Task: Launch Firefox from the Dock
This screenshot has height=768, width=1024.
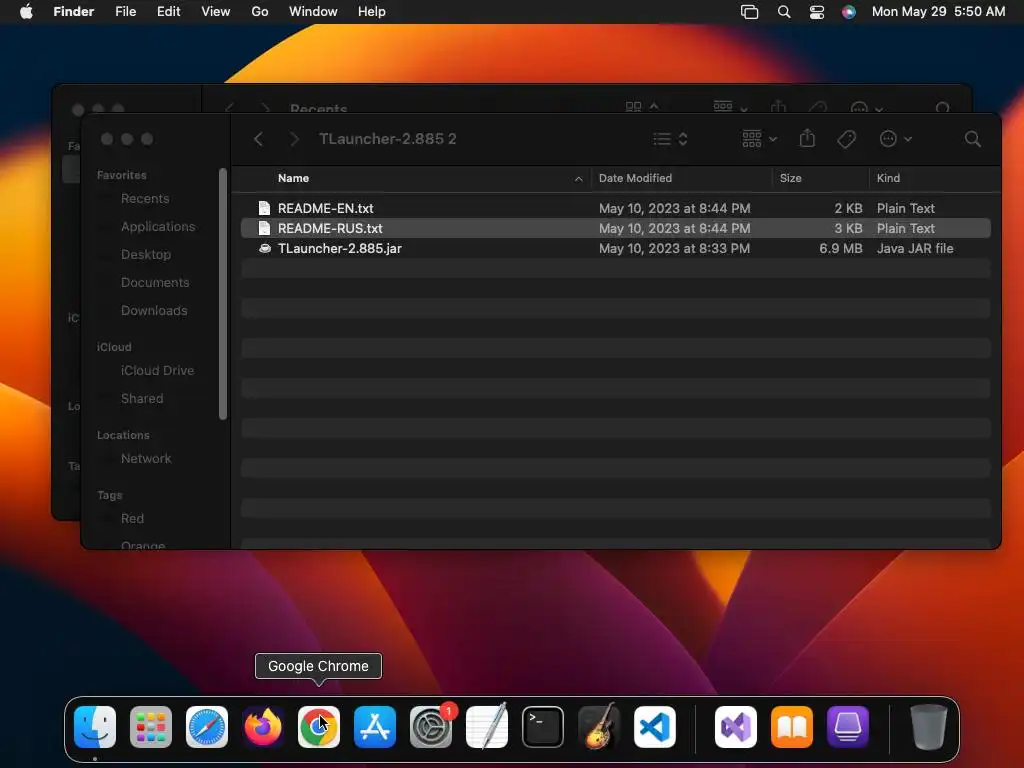Action: coord(263,727)
